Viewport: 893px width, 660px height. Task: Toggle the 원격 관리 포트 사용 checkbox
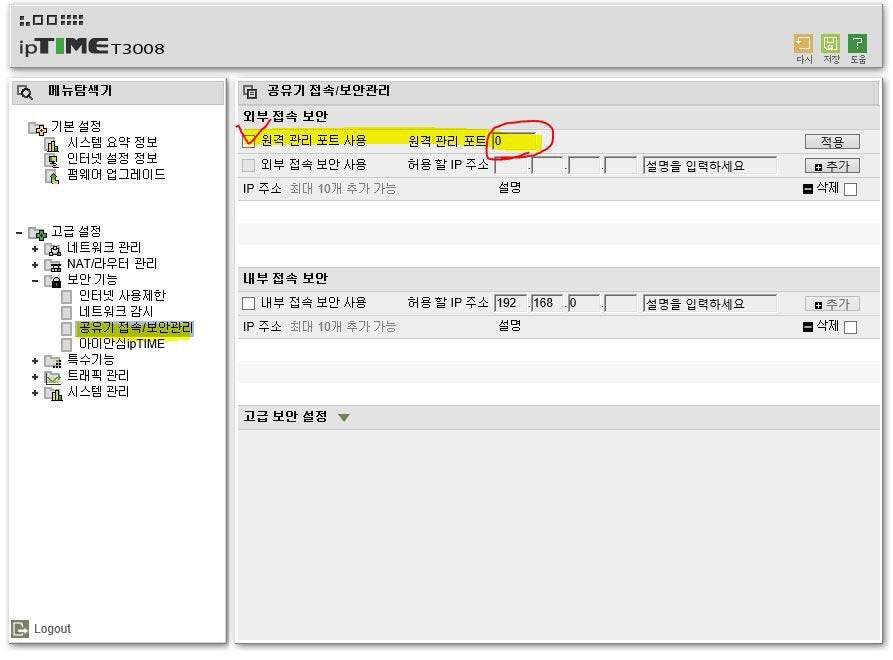(x=249, y=141)
